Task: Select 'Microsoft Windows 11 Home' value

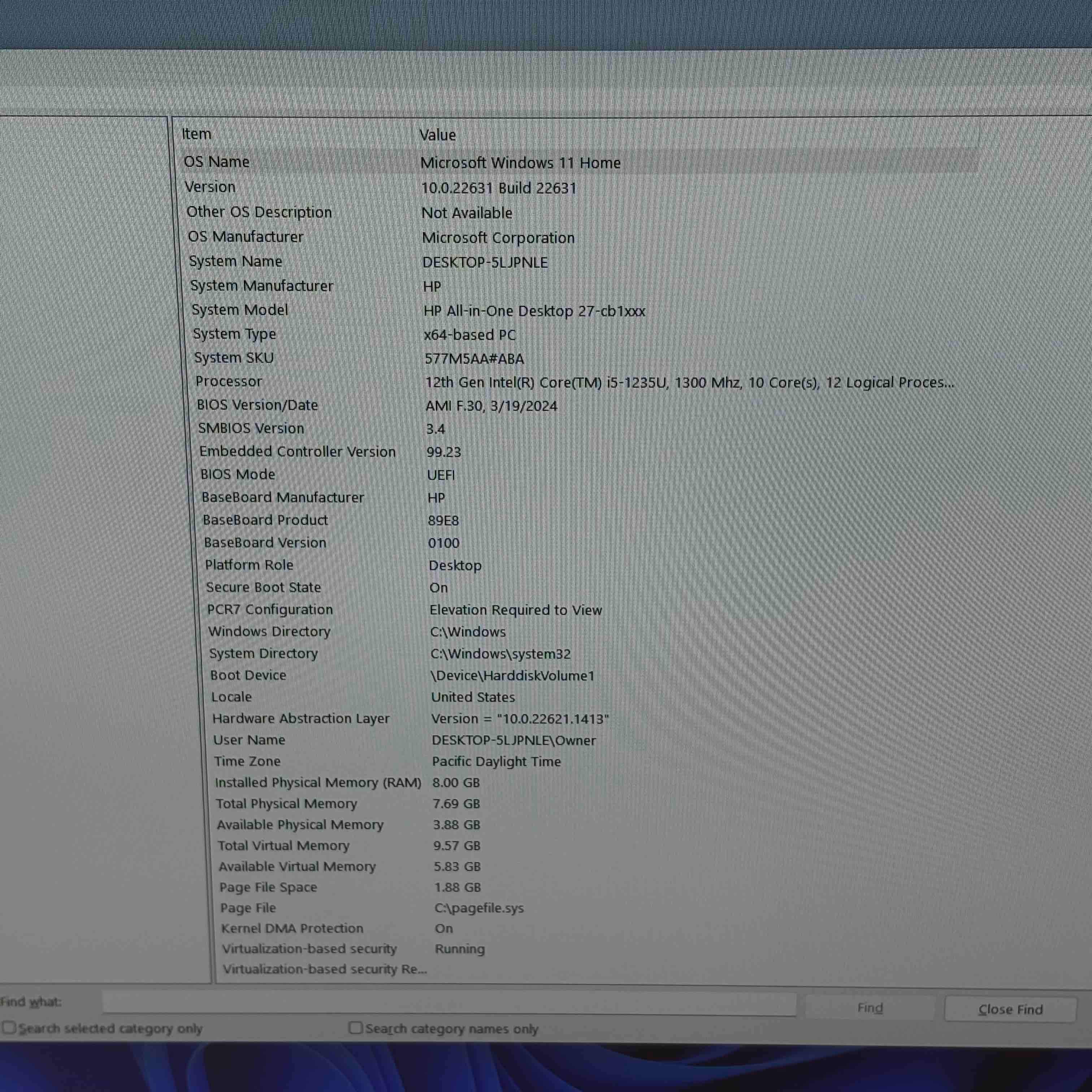Action: 520,163
